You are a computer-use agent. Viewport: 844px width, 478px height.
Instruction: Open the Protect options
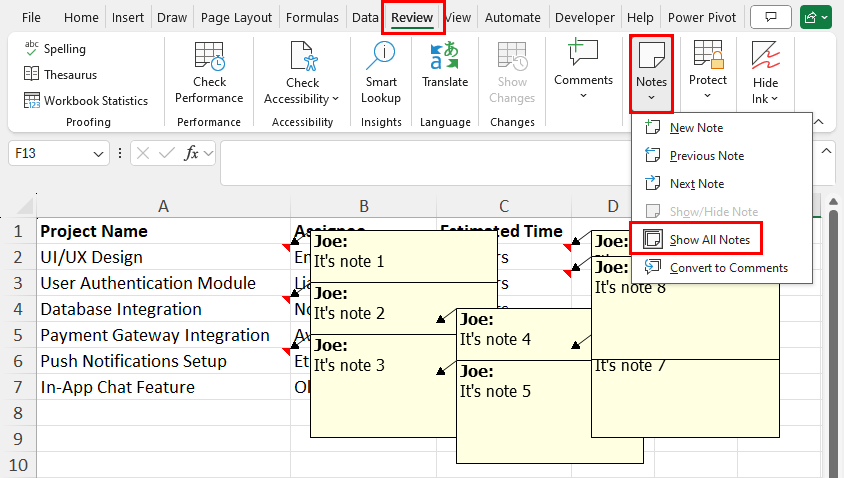[708, 70]
